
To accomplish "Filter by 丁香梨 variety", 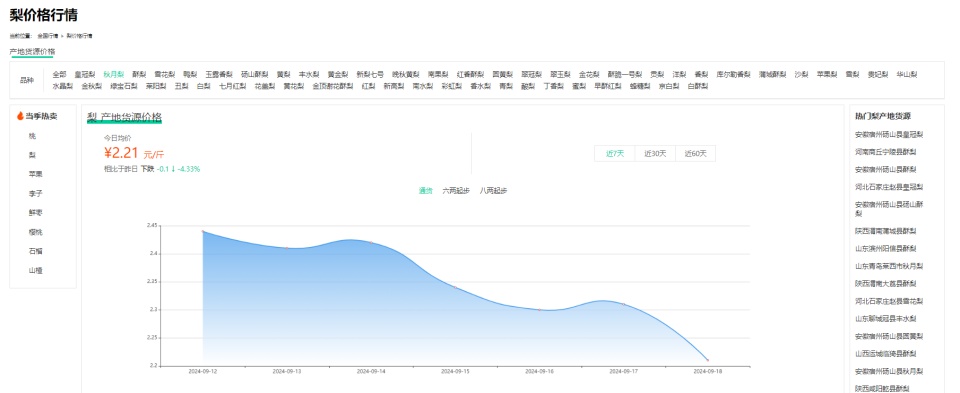I will click(553, 86).
